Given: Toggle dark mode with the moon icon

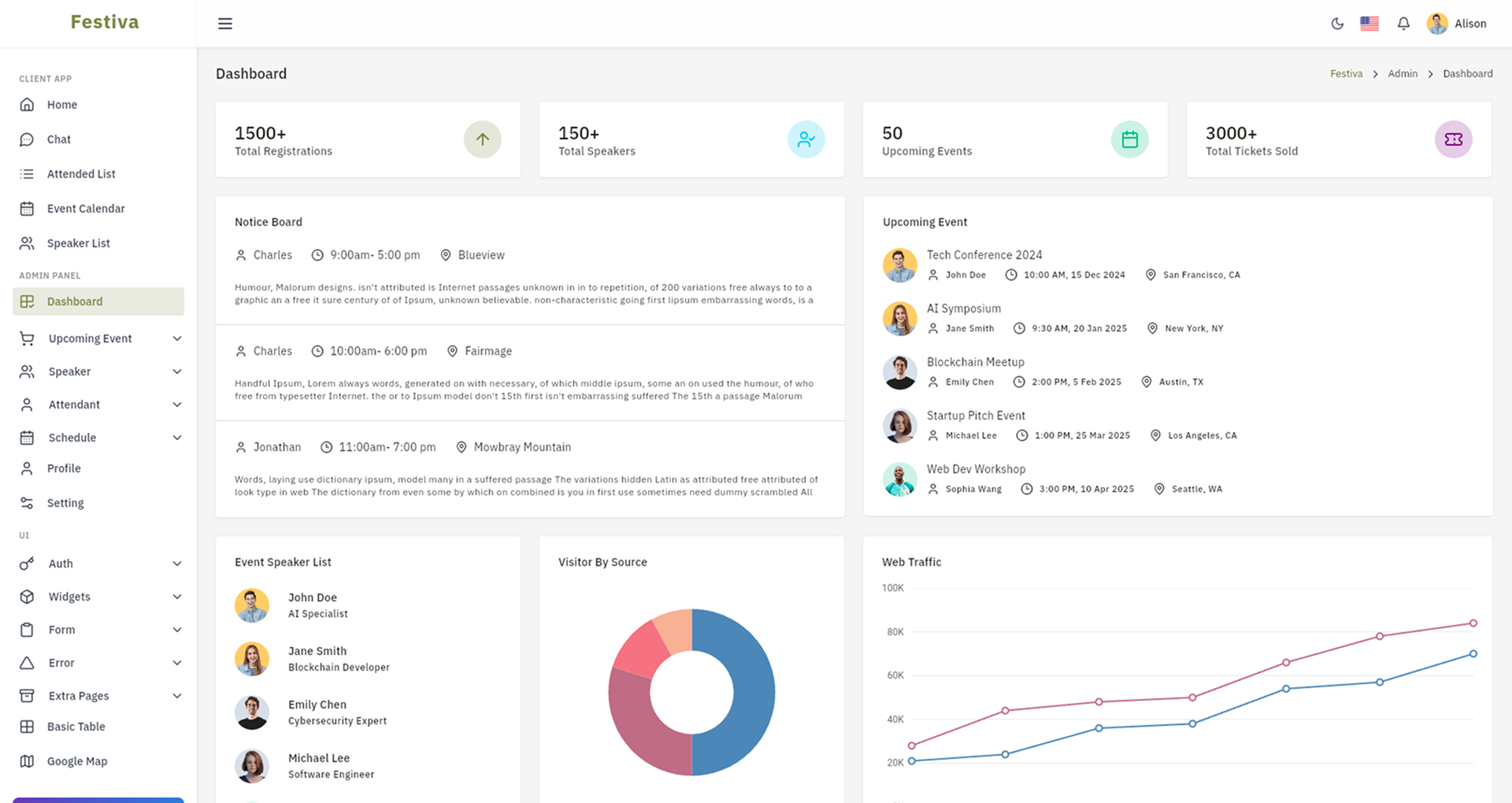Looking at the screenshot, I should (x=1337, y=24).
